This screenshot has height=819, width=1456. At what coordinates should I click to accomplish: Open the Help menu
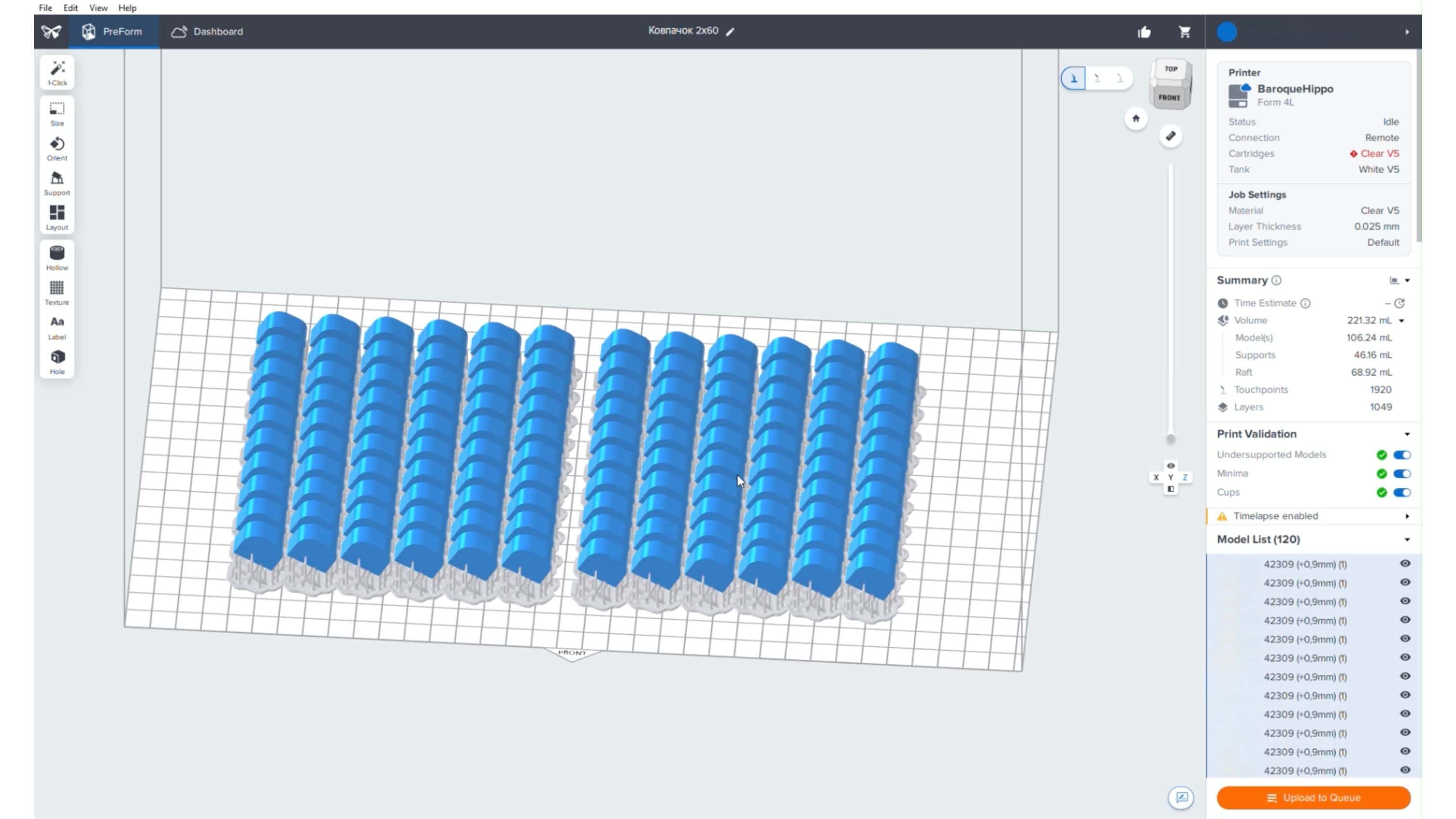127,8
